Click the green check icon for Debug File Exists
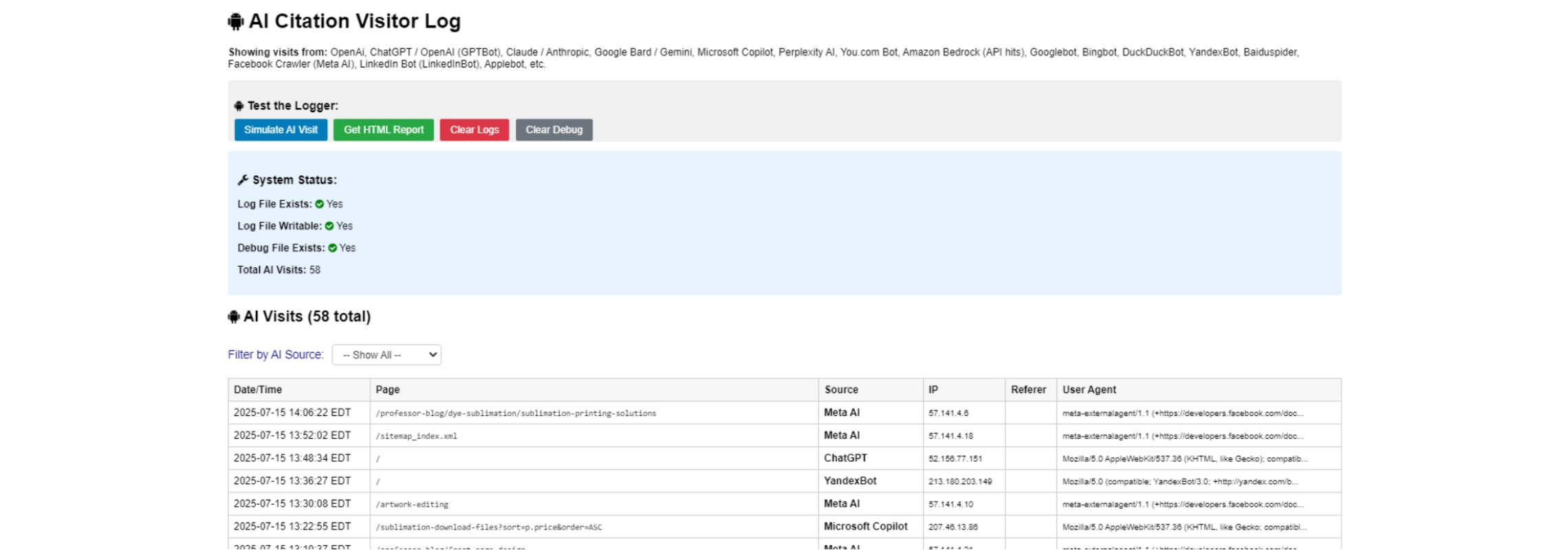This screenshot has width=1568, height=550. coord(333,248)
